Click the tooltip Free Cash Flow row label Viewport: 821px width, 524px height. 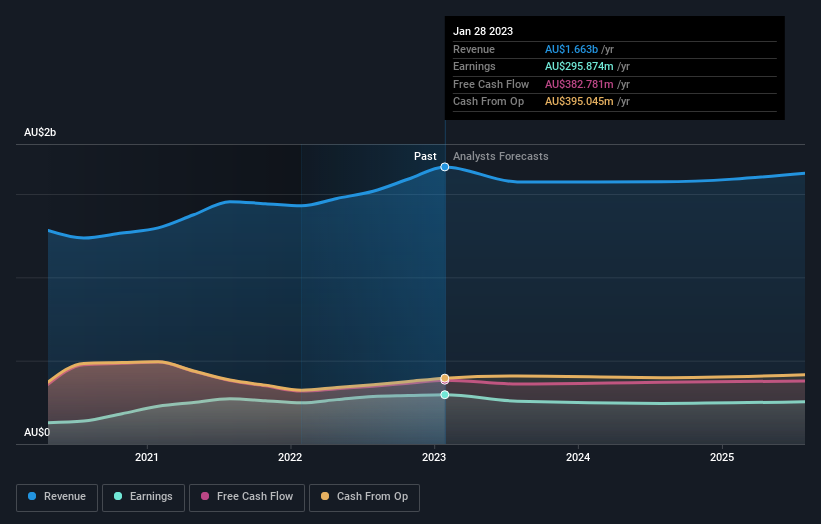[x=491, y=84]
